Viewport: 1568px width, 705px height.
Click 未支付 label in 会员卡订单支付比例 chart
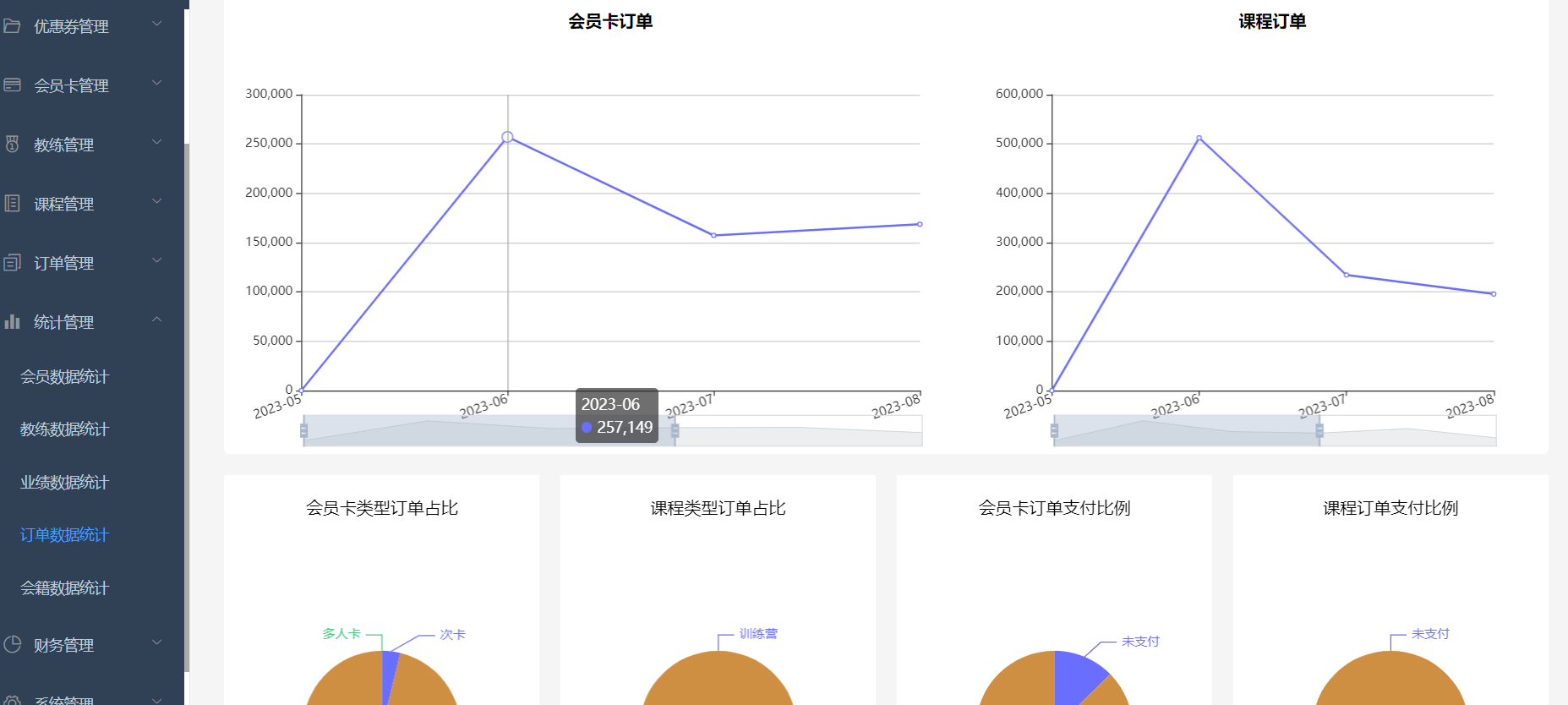pyautogui.click(x=1140, y=642)
